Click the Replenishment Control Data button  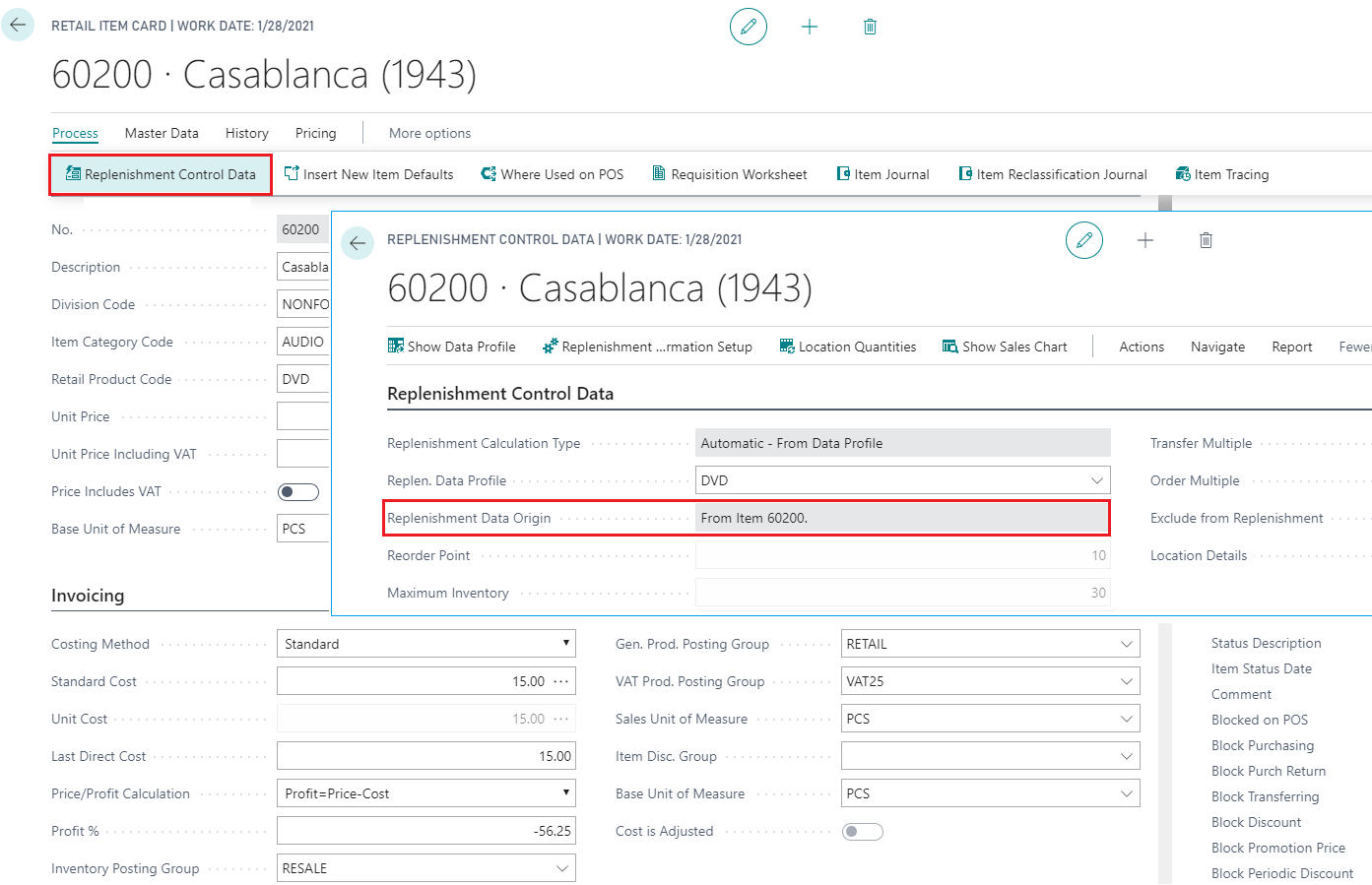(161, 174)
